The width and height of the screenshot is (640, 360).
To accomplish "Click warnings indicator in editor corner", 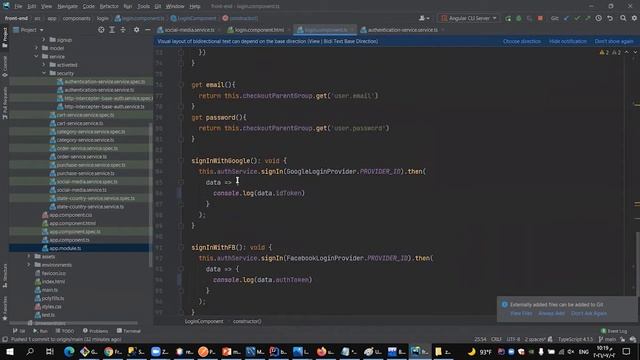I will point(604,52).
